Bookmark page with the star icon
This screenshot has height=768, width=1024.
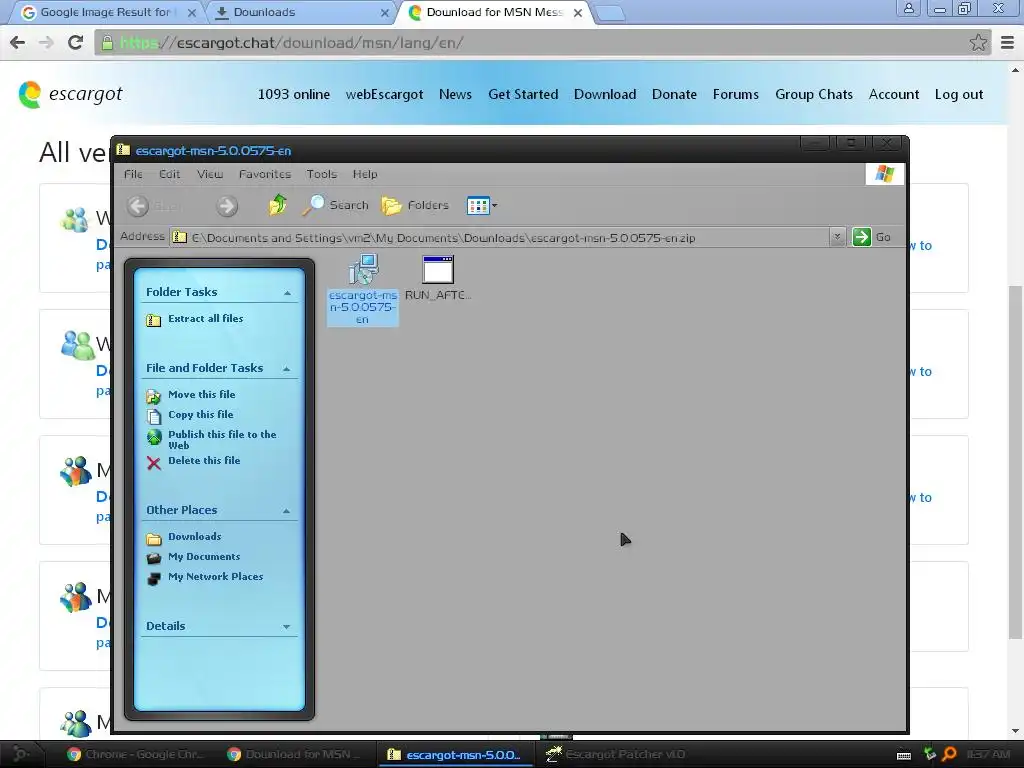(978, 42)
